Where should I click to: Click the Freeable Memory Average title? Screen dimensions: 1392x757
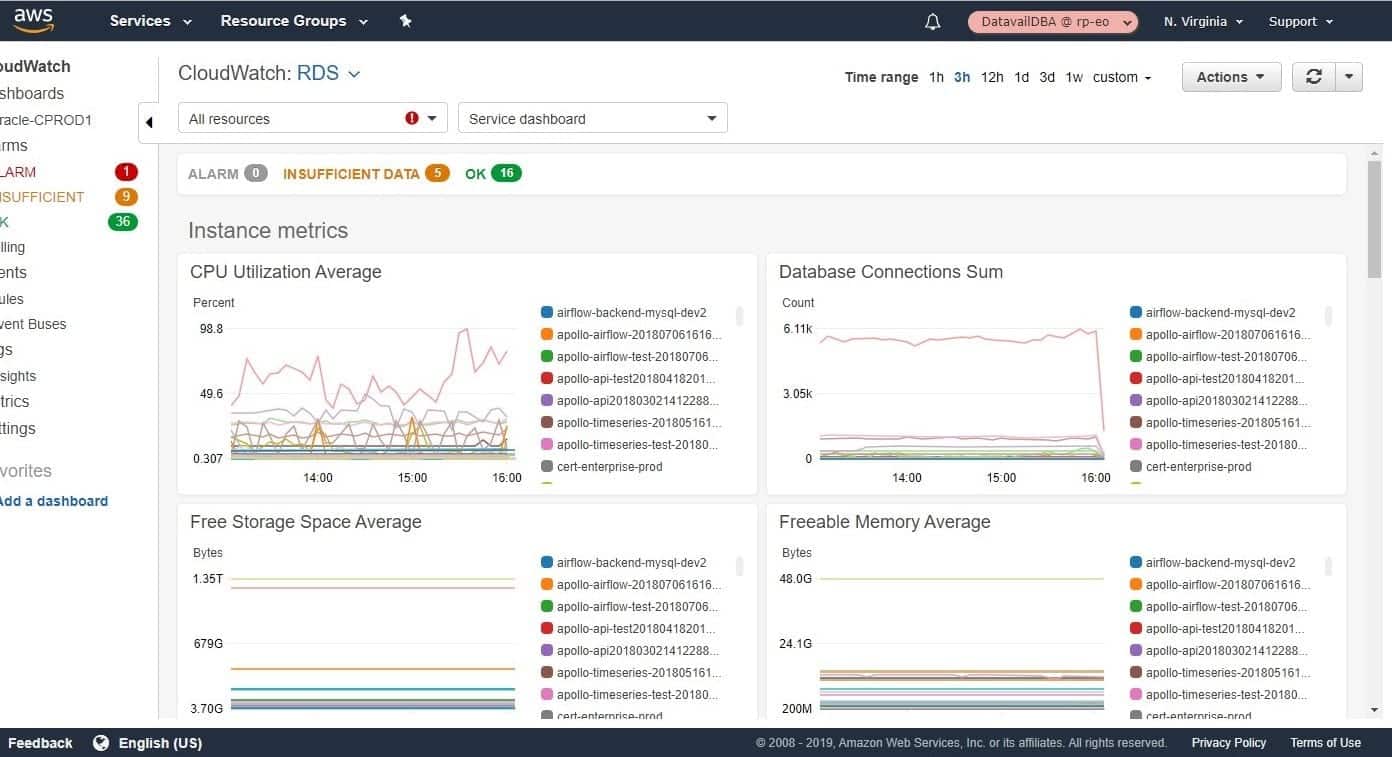point(885,522)
